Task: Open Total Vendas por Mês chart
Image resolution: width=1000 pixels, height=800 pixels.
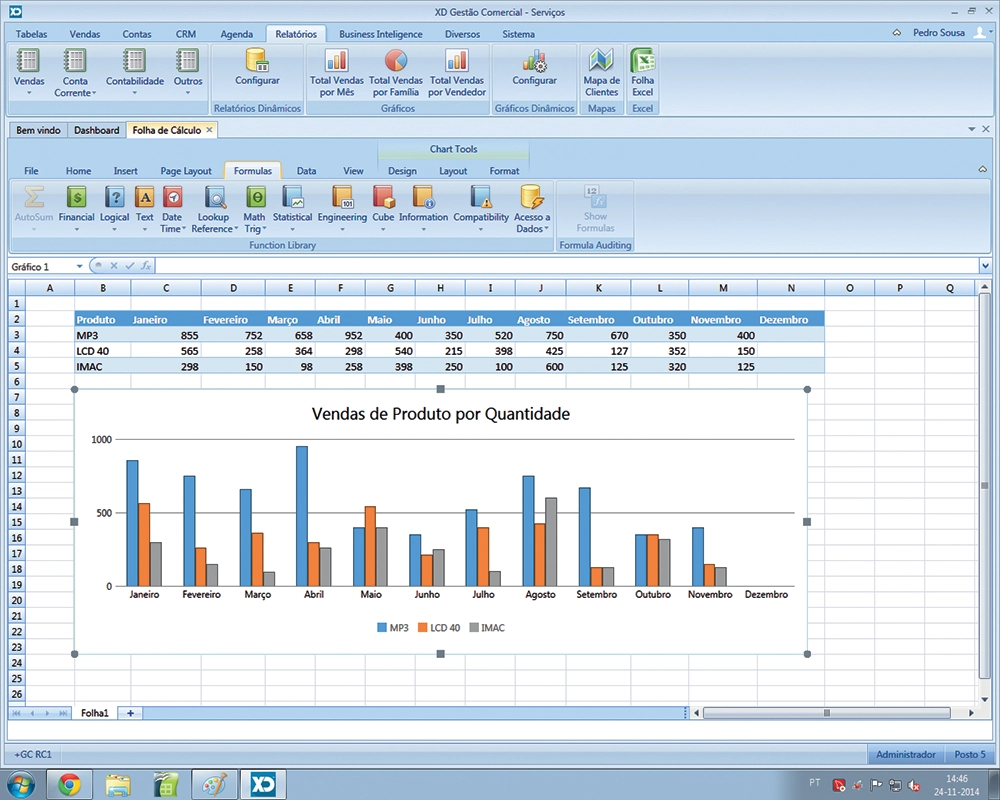Action: [334, 73]
